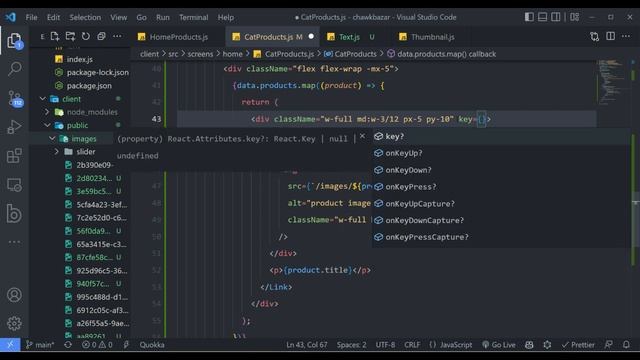The image size is (640, 360).
Task: Refresh the explorer file tree
Action: click(x=86, y=37)
